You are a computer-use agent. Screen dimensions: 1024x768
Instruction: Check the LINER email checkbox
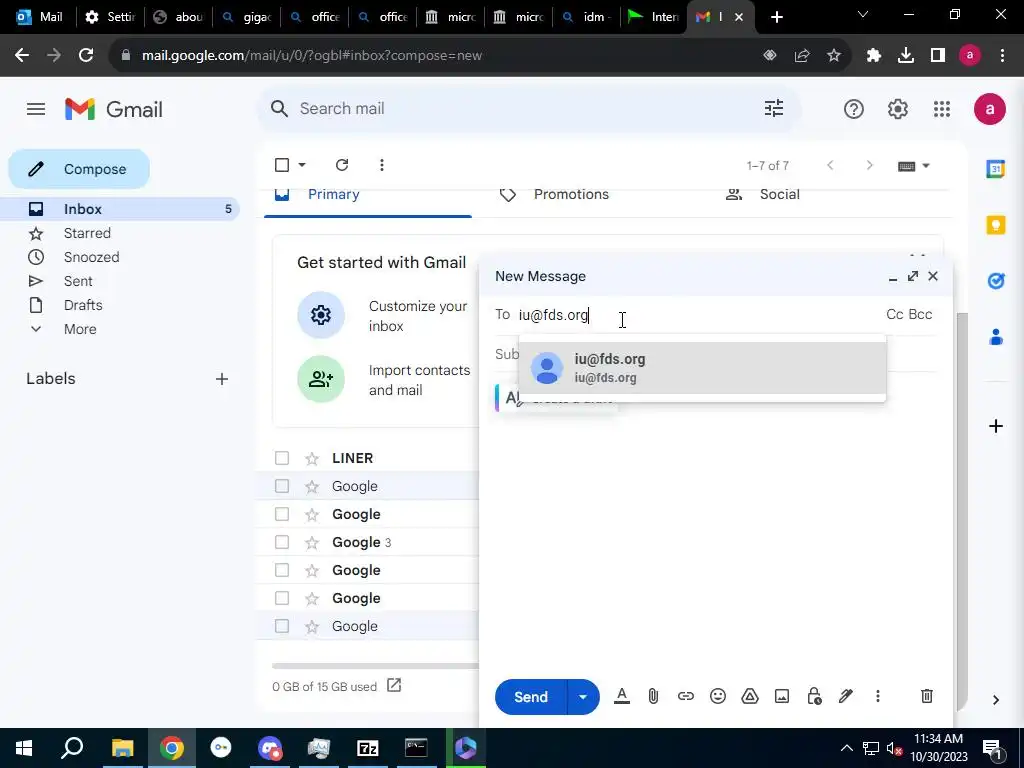(x=281, y=458)
